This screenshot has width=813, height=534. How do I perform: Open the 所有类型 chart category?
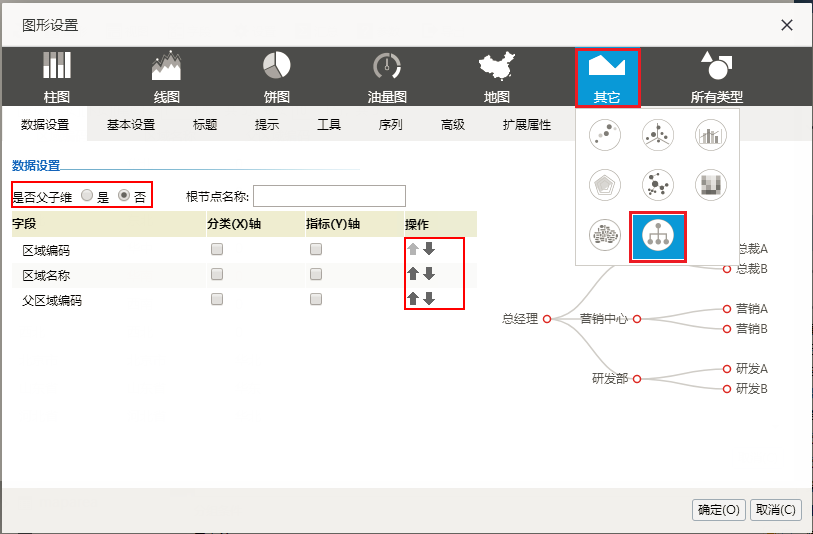click(717, 77)
